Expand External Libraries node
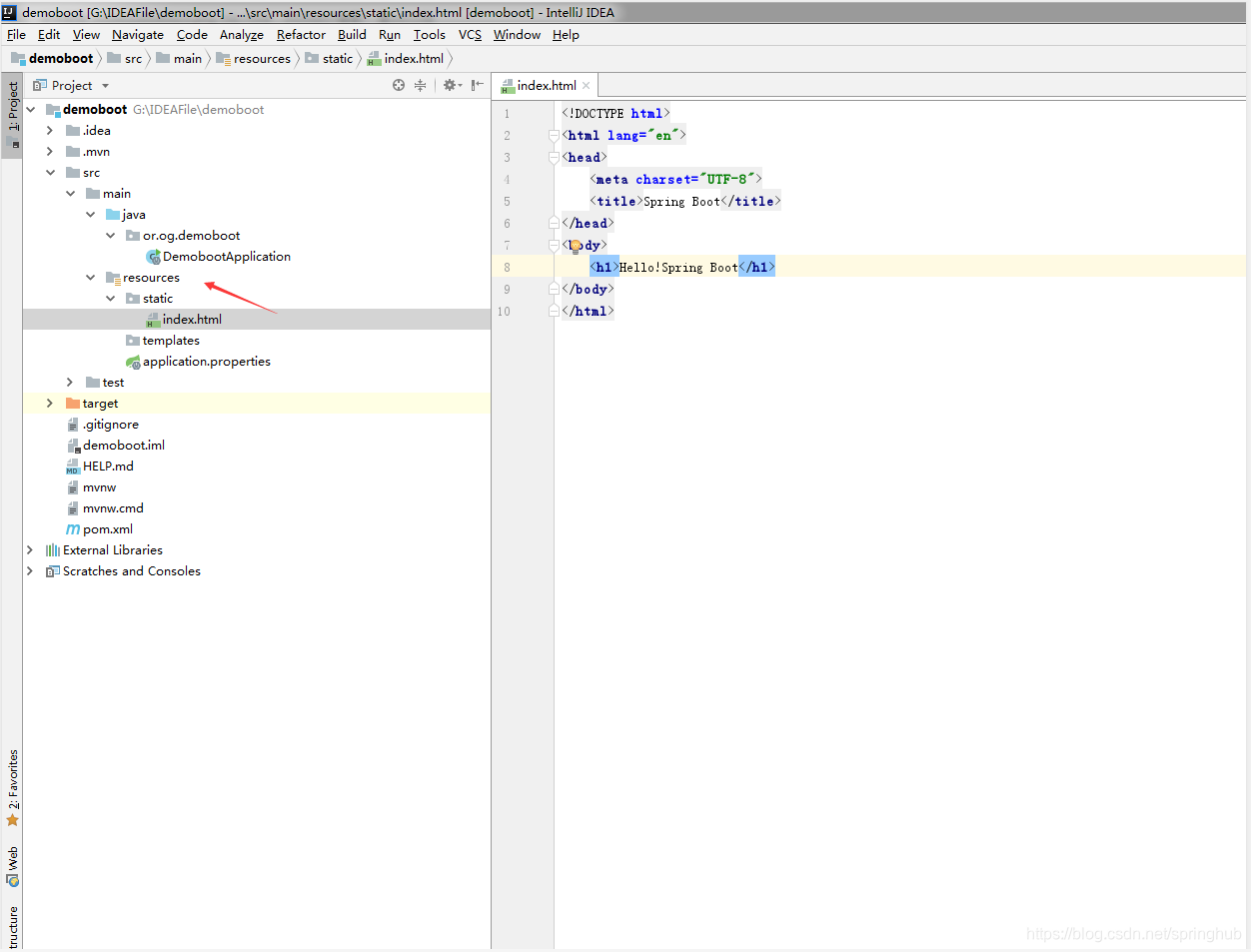The image size is (1251, 952). click(30, 550)
